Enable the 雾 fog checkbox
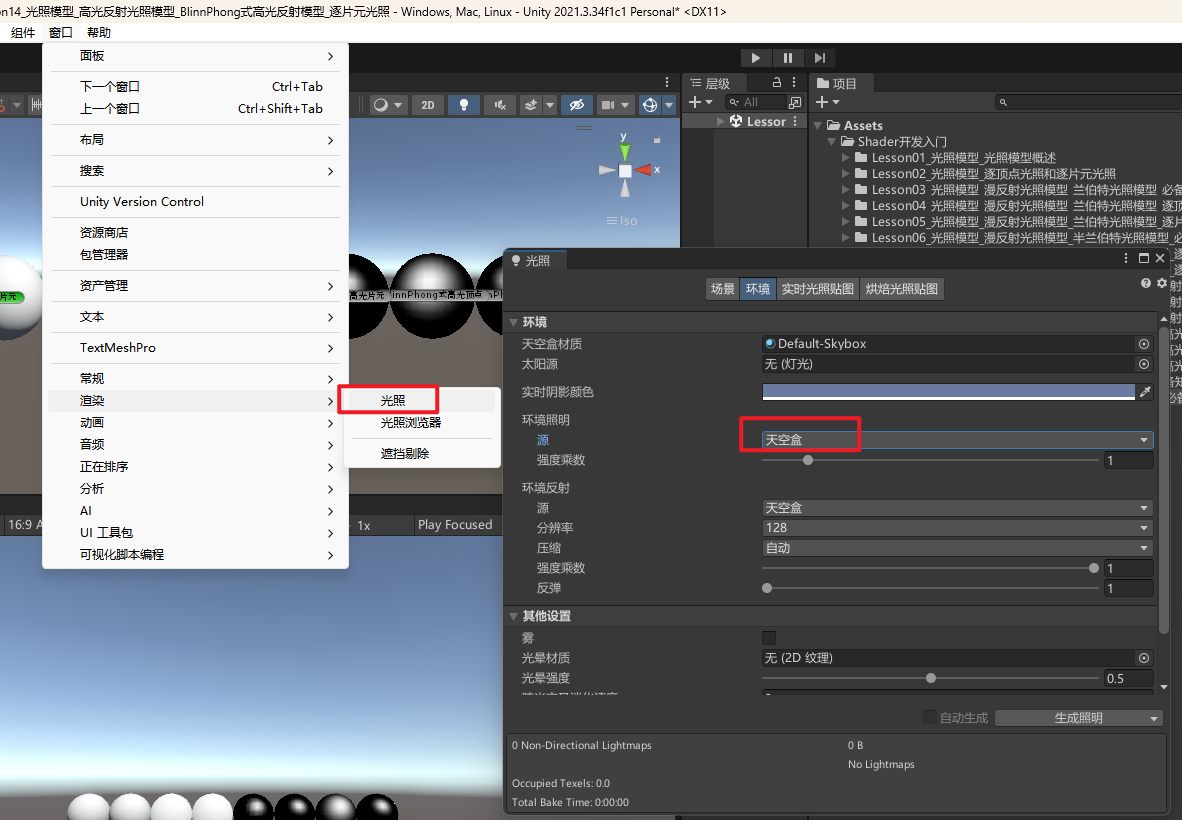This screenshot has width=1182, height=820. (x=769, y=638)
